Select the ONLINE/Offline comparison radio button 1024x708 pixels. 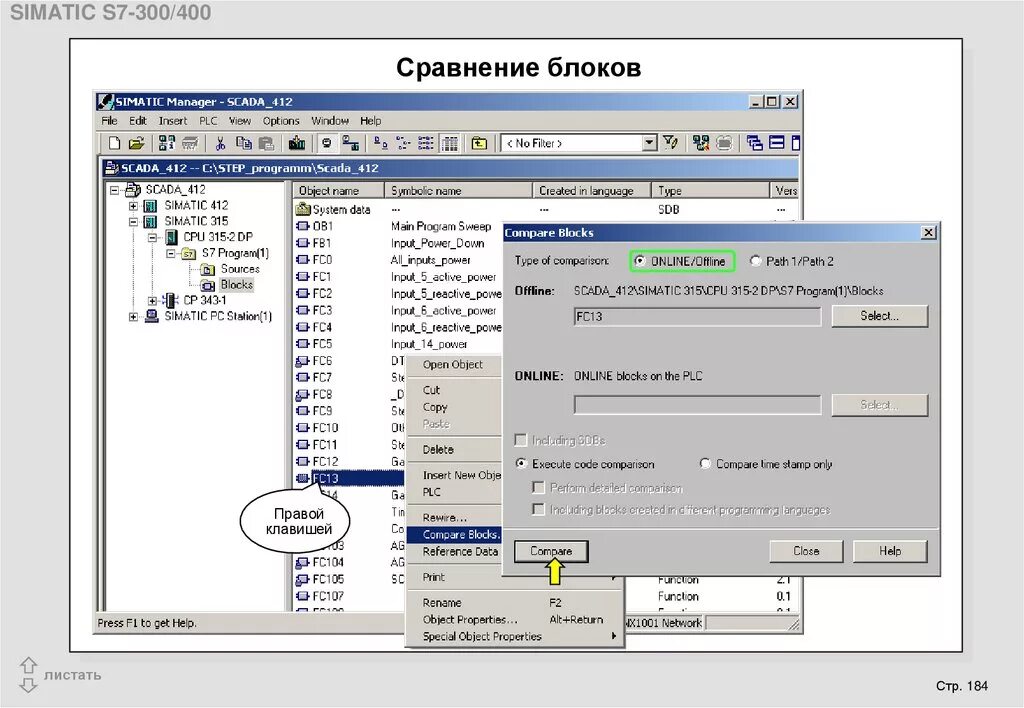pos(640,261)
